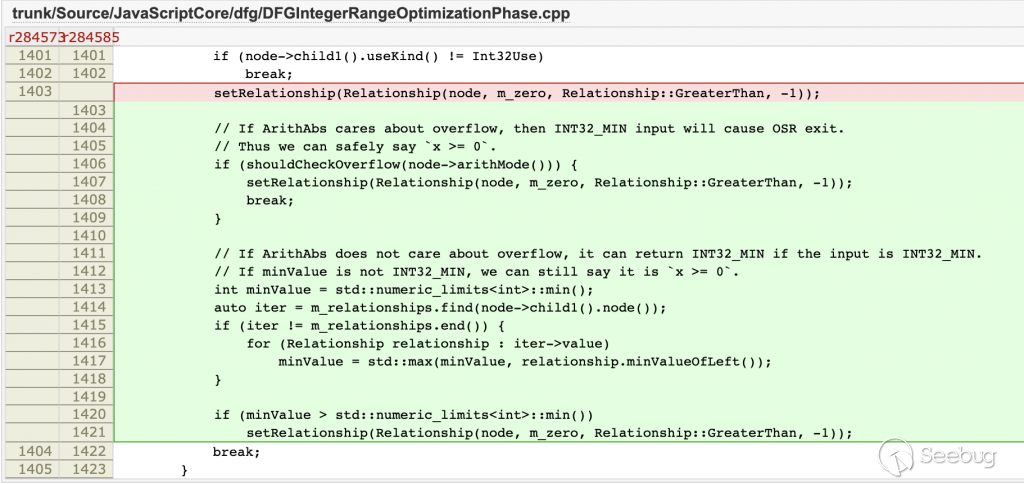Select the 'for (Relationship relationship' line

click(428, 343)
